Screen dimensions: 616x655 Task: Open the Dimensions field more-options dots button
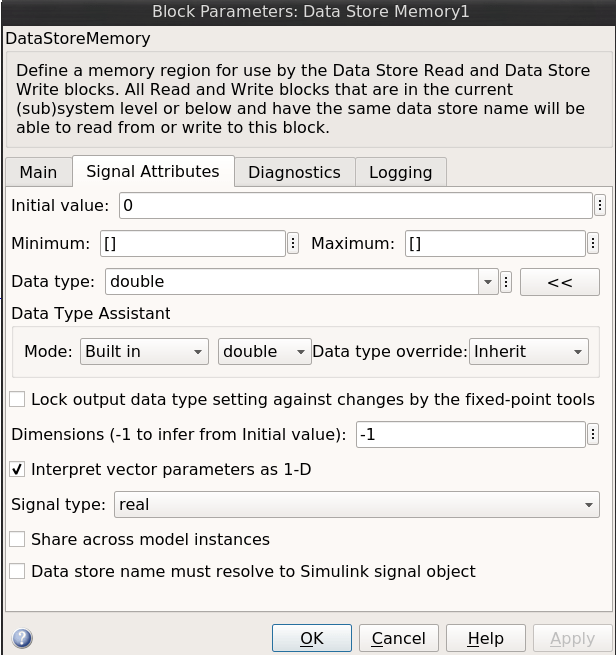(x=593, y=434)
